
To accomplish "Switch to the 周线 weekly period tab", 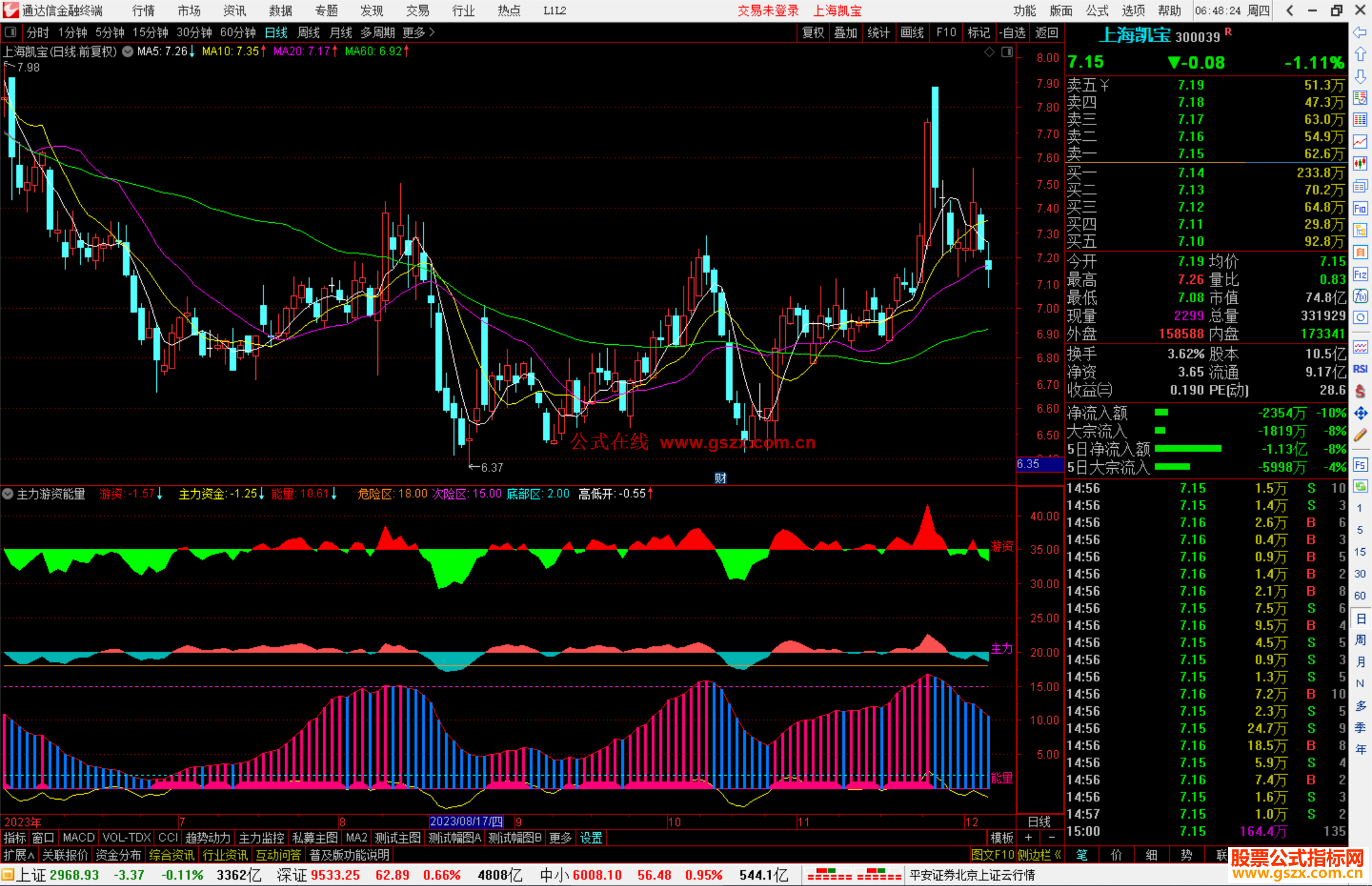I will [x=309, y=32].
